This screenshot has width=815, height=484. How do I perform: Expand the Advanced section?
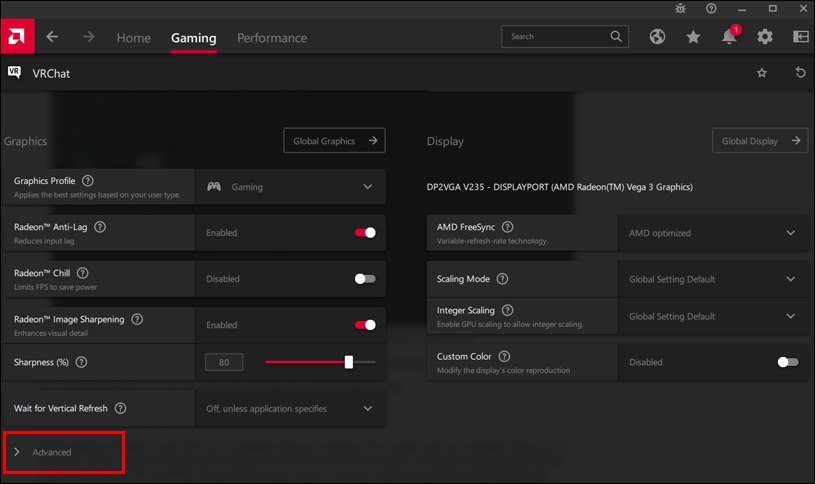52,452
